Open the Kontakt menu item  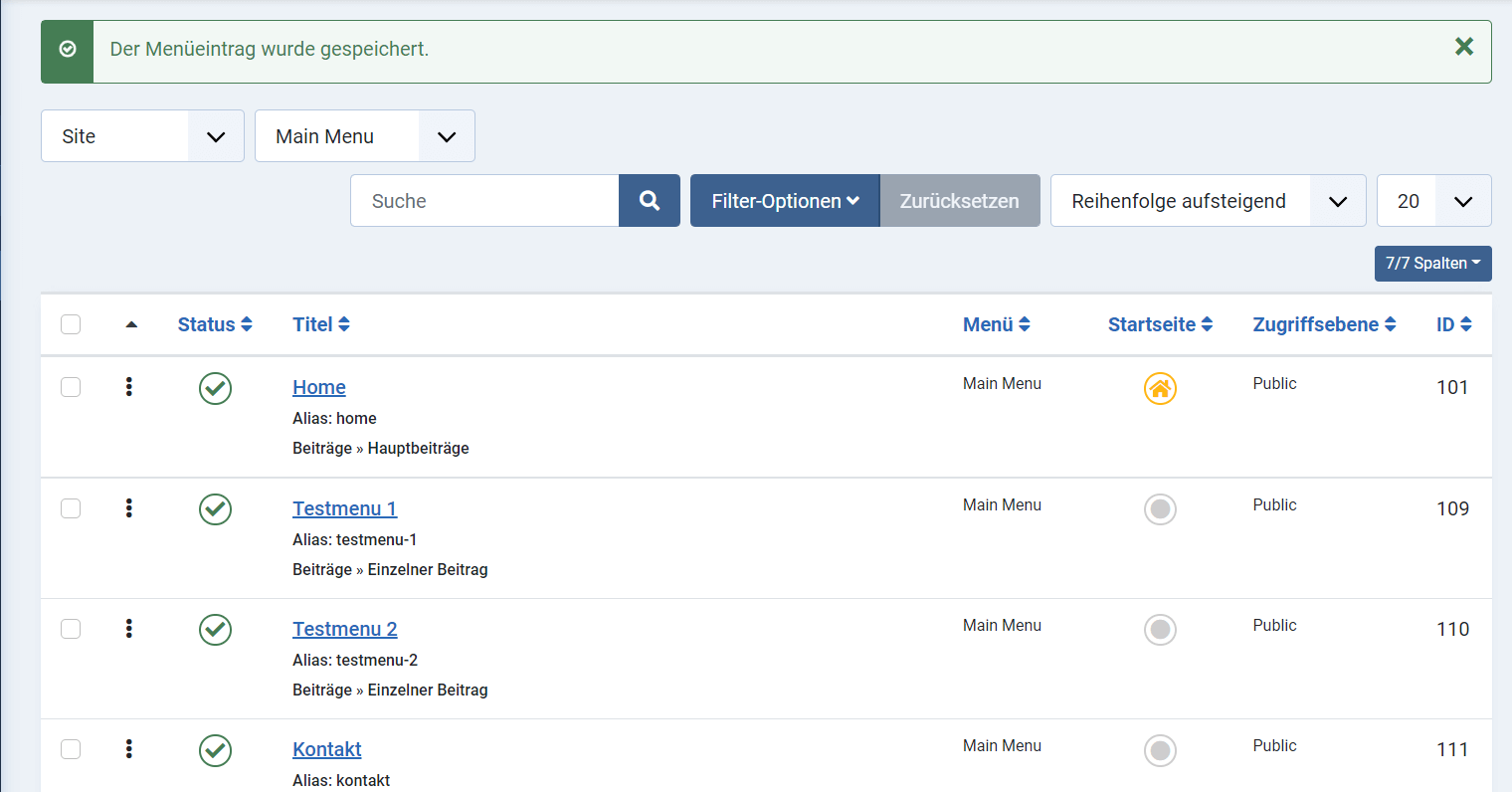(x=326, y=749)
